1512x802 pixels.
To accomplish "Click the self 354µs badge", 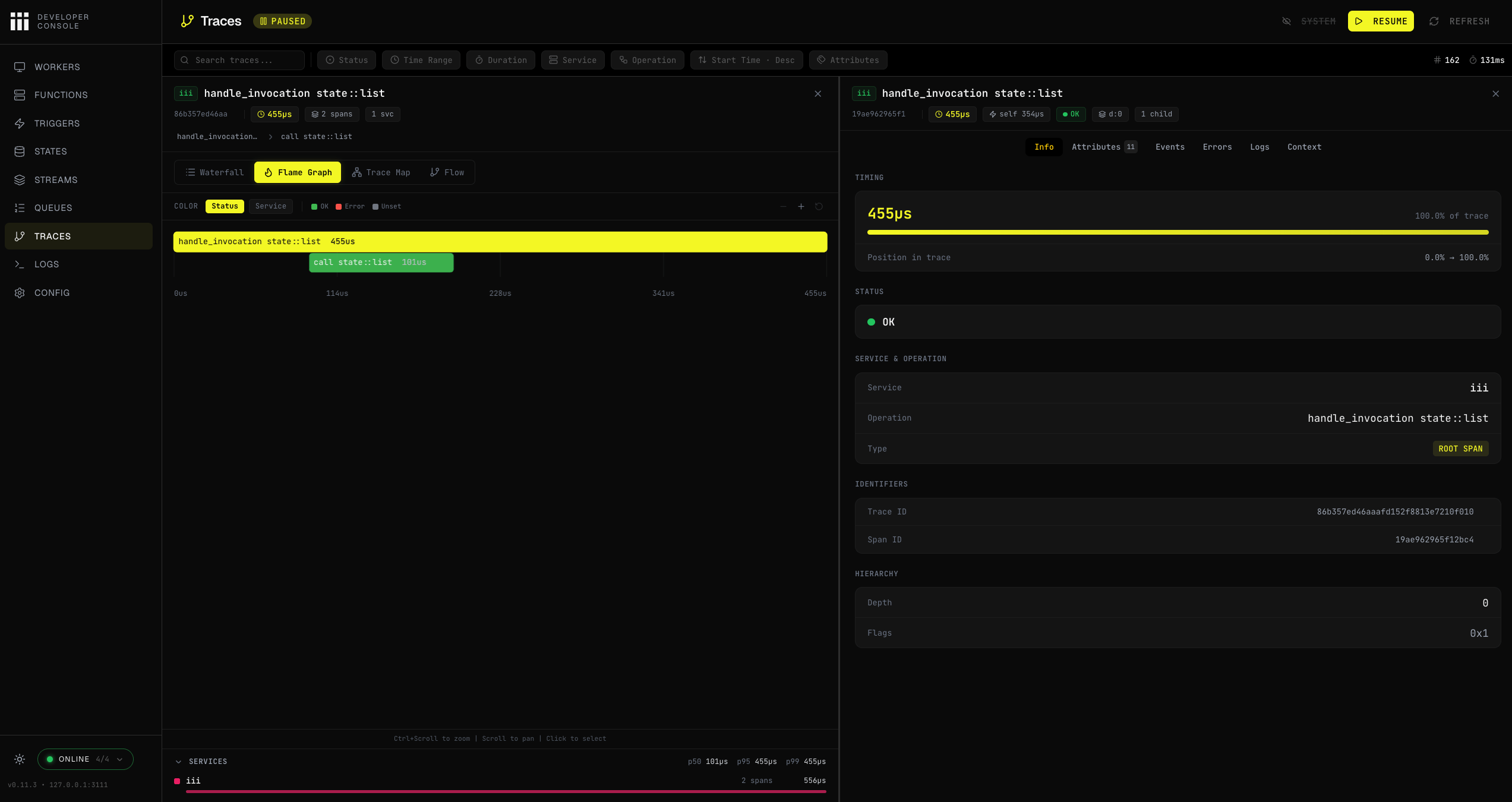I will click(x=1017, y=114).
